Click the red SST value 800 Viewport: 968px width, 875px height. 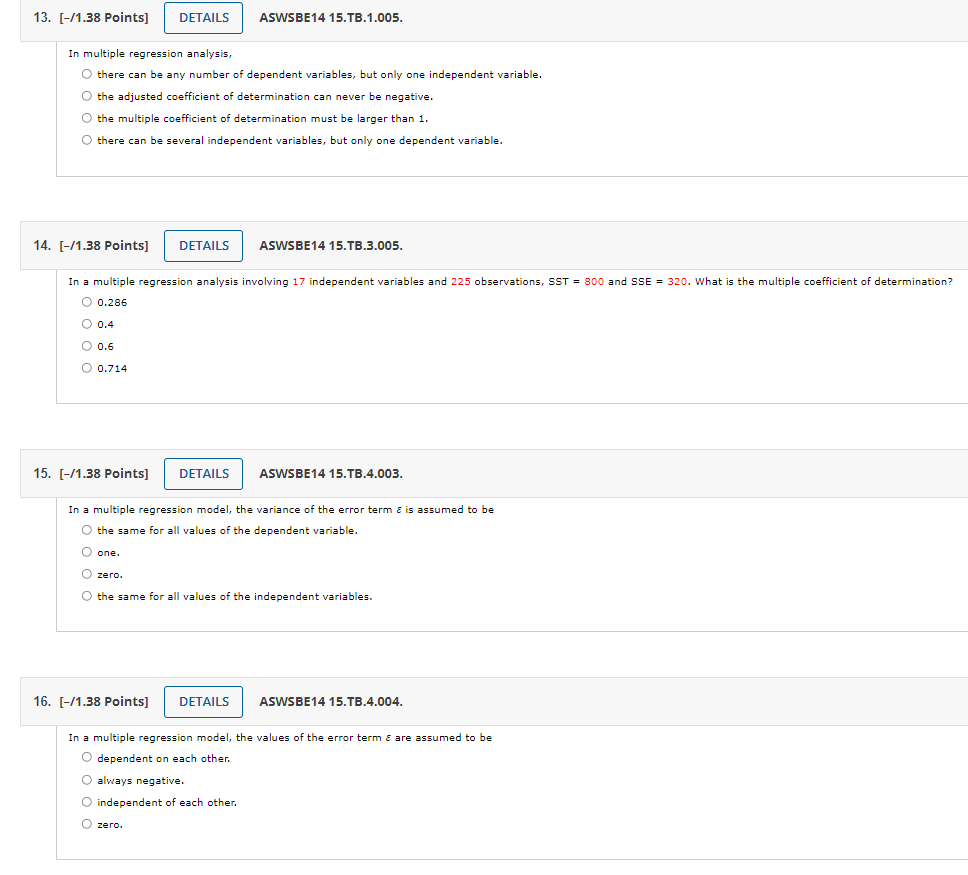[594, 282]
